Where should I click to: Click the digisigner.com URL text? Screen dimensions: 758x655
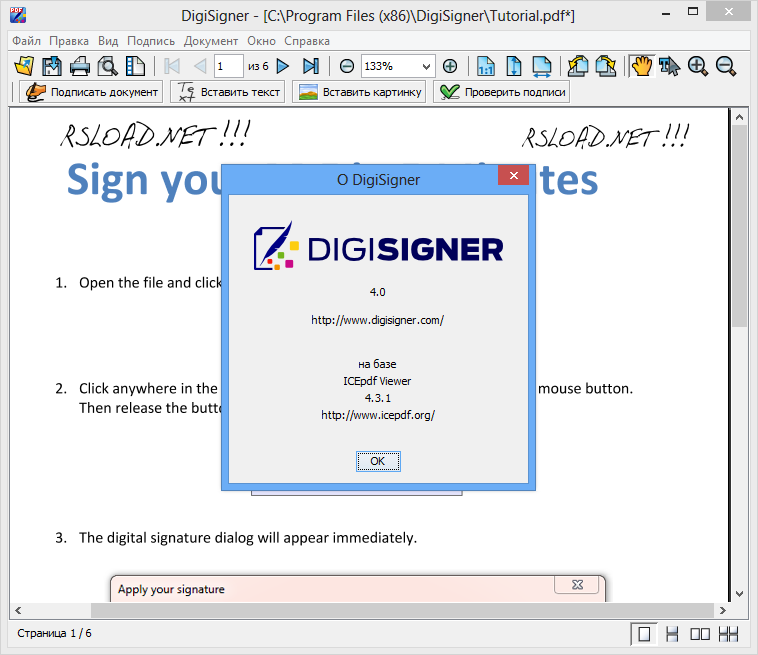[x=377, y=320]
